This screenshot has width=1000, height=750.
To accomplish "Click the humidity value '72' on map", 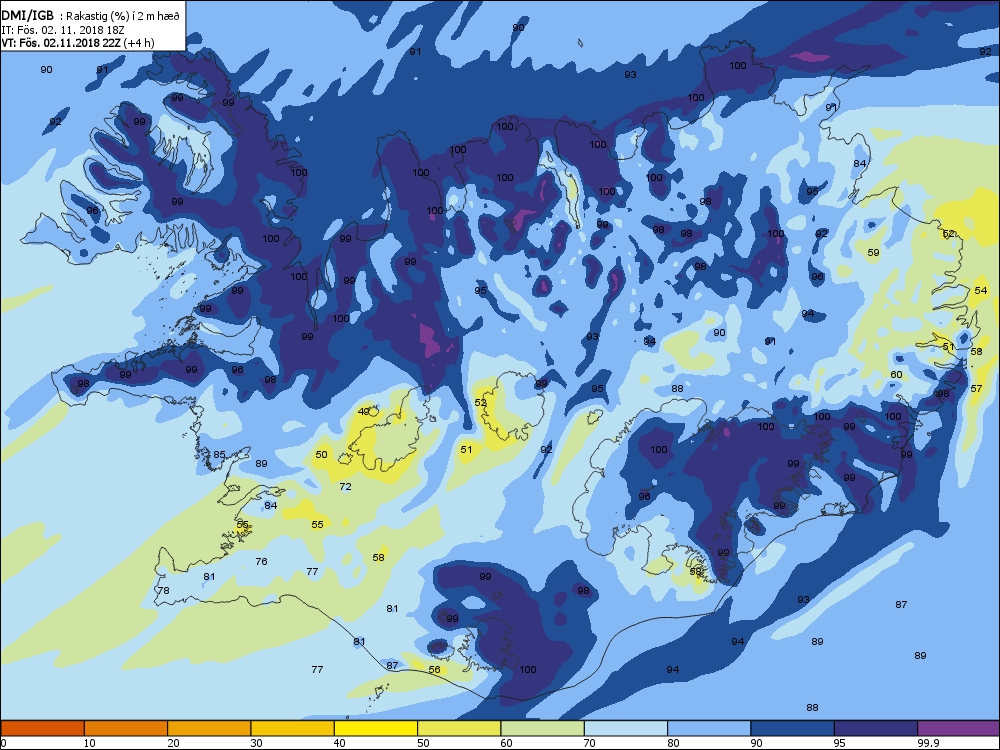I will pyautogui.click(x=346, y=487).
